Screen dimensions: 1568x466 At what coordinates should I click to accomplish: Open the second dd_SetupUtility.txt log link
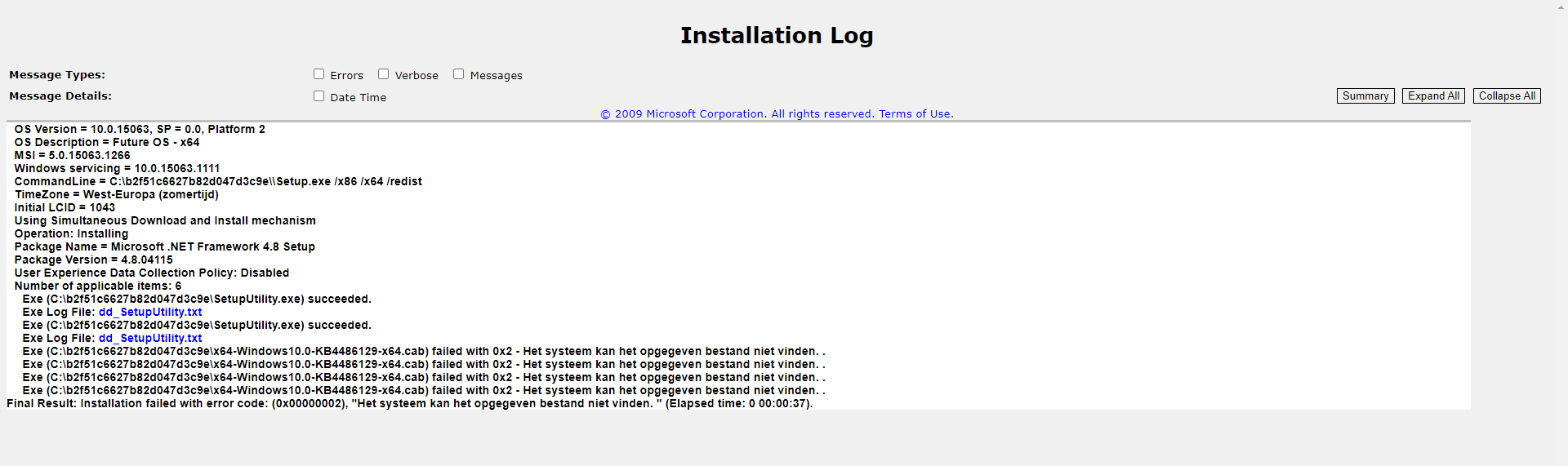pyautogui.click(x=150, y=338)
